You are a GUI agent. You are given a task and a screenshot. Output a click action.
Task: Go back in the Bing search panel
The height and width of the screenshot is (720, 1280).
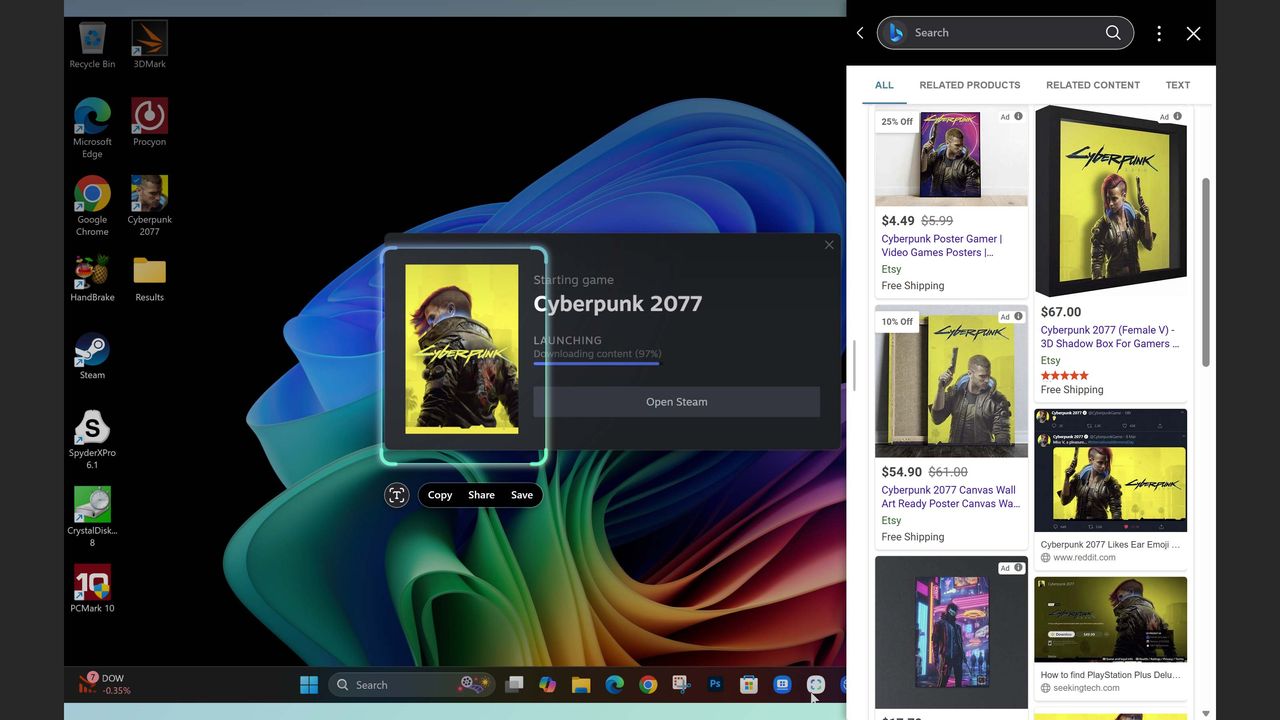tap(860, 33)
